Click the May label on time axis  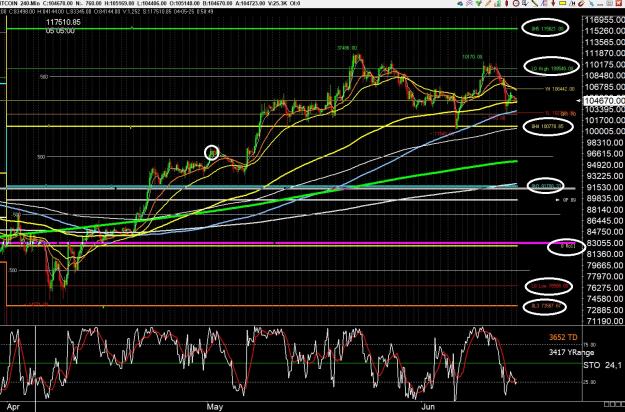coord(214,407)
